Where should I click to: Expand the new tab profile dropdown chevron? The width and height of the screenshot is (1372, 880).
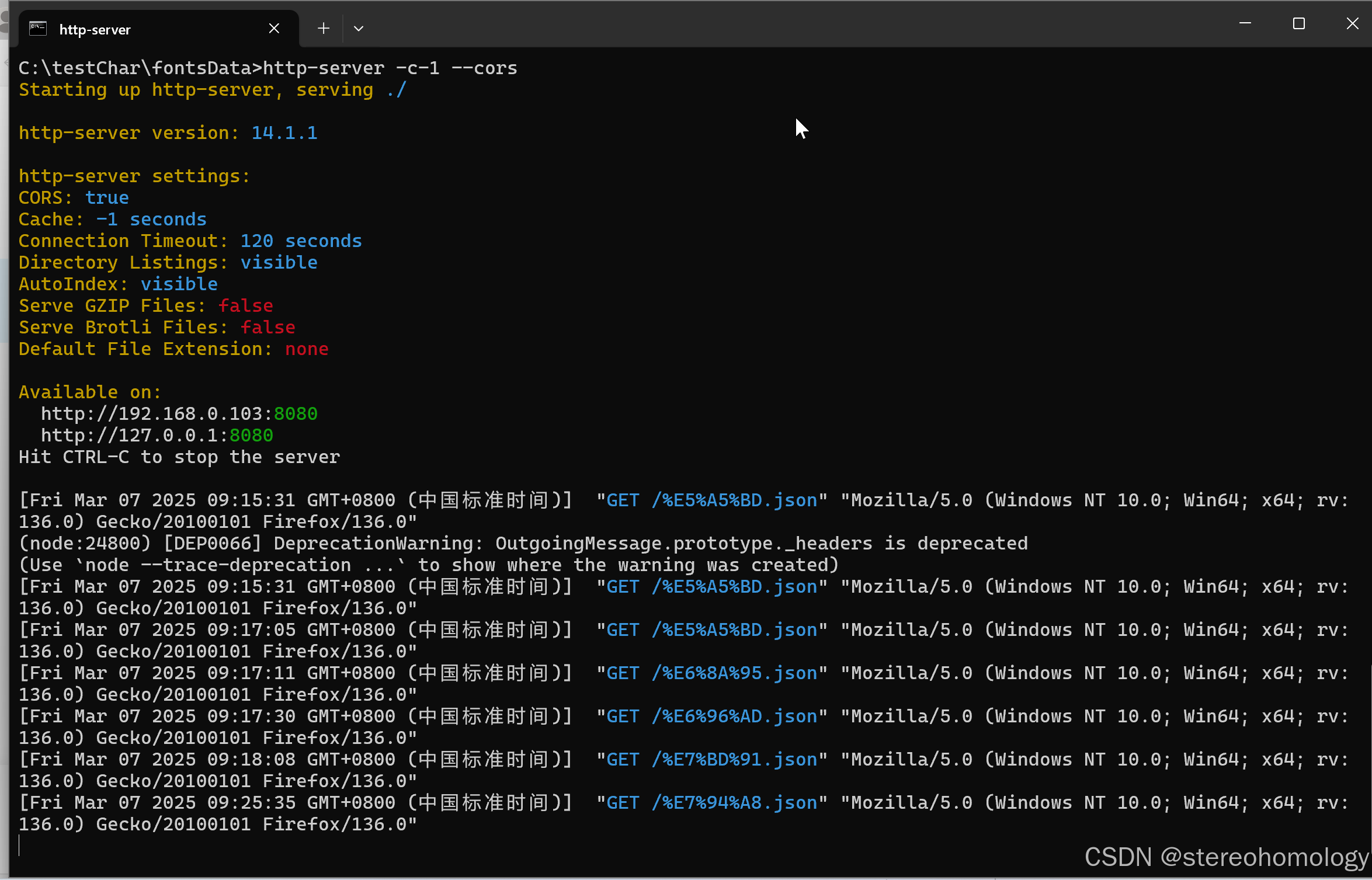[x=359, y=29]
